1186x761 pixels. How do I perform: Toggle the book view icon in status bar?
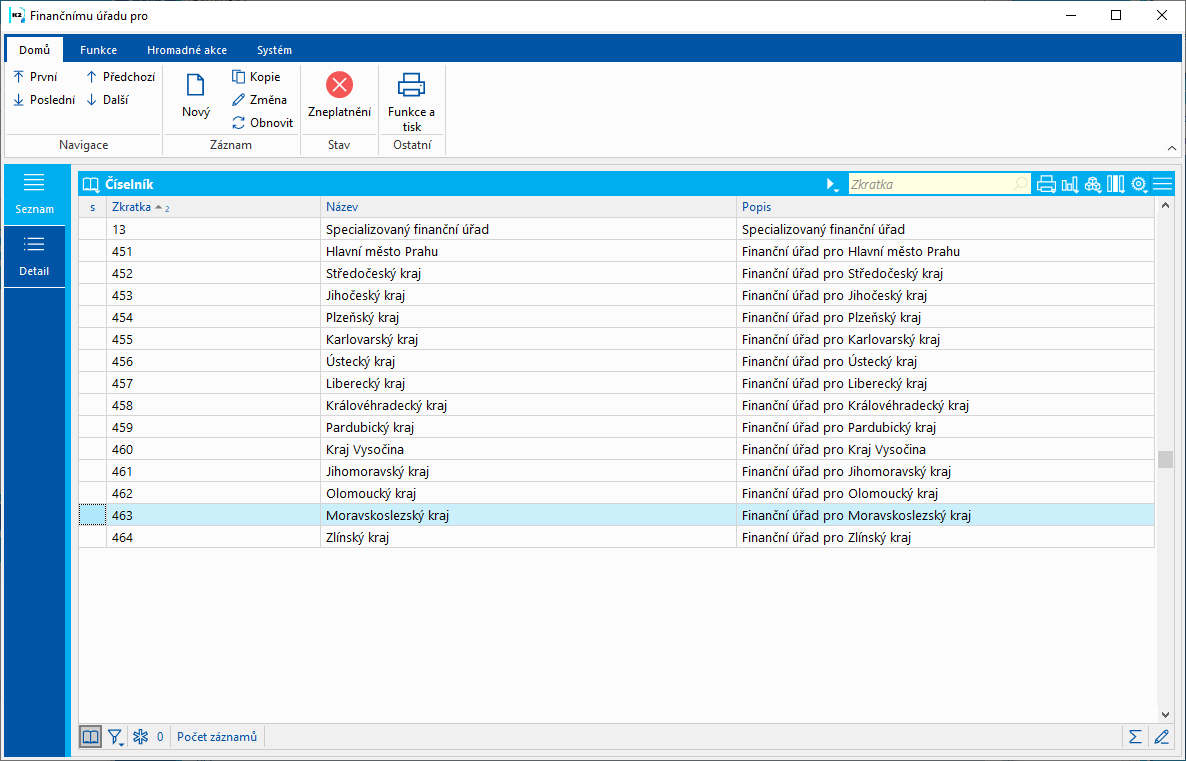90,737
